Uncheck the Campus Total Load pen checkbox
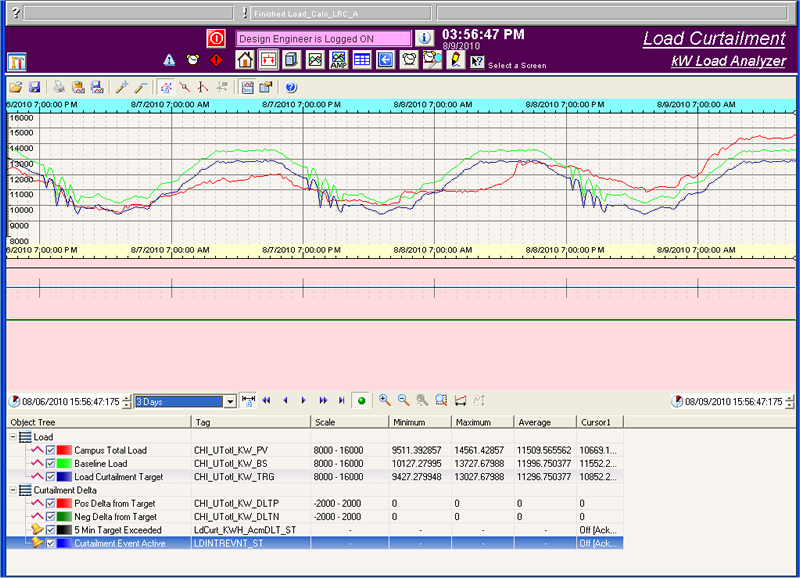Image resolution: width=800 pixels, height=578 pixels. tap(50, 451)
